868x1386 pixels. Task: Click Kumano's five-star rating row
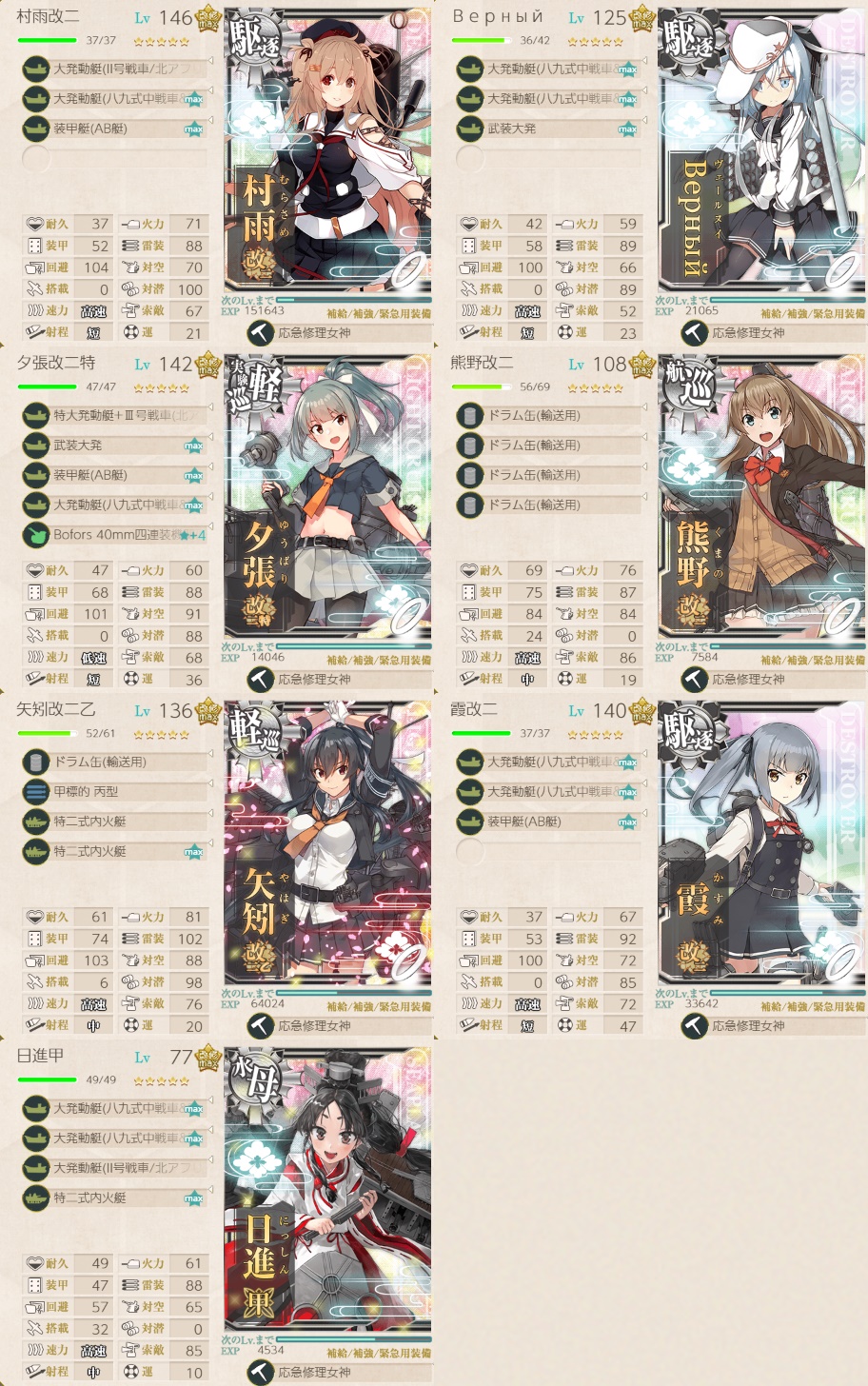(x=595, y=388)
